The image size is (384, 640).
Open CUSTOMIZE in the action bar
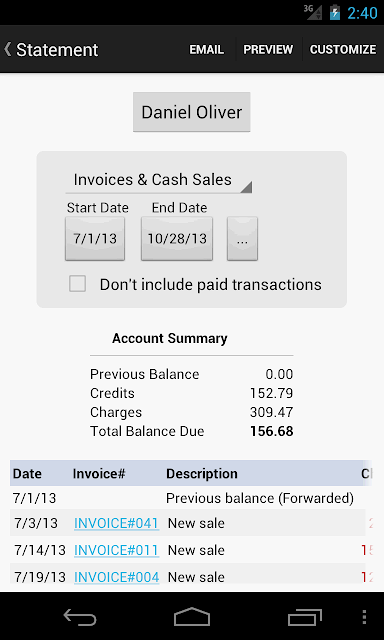click(343, 49)
